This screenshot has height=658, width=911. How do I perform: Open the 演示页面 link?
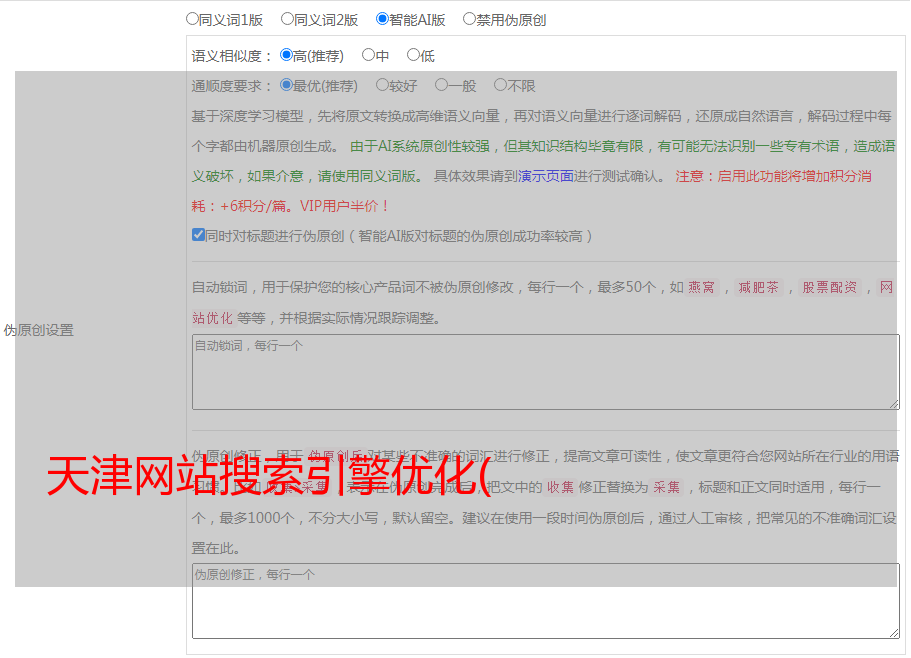[545, 176]
